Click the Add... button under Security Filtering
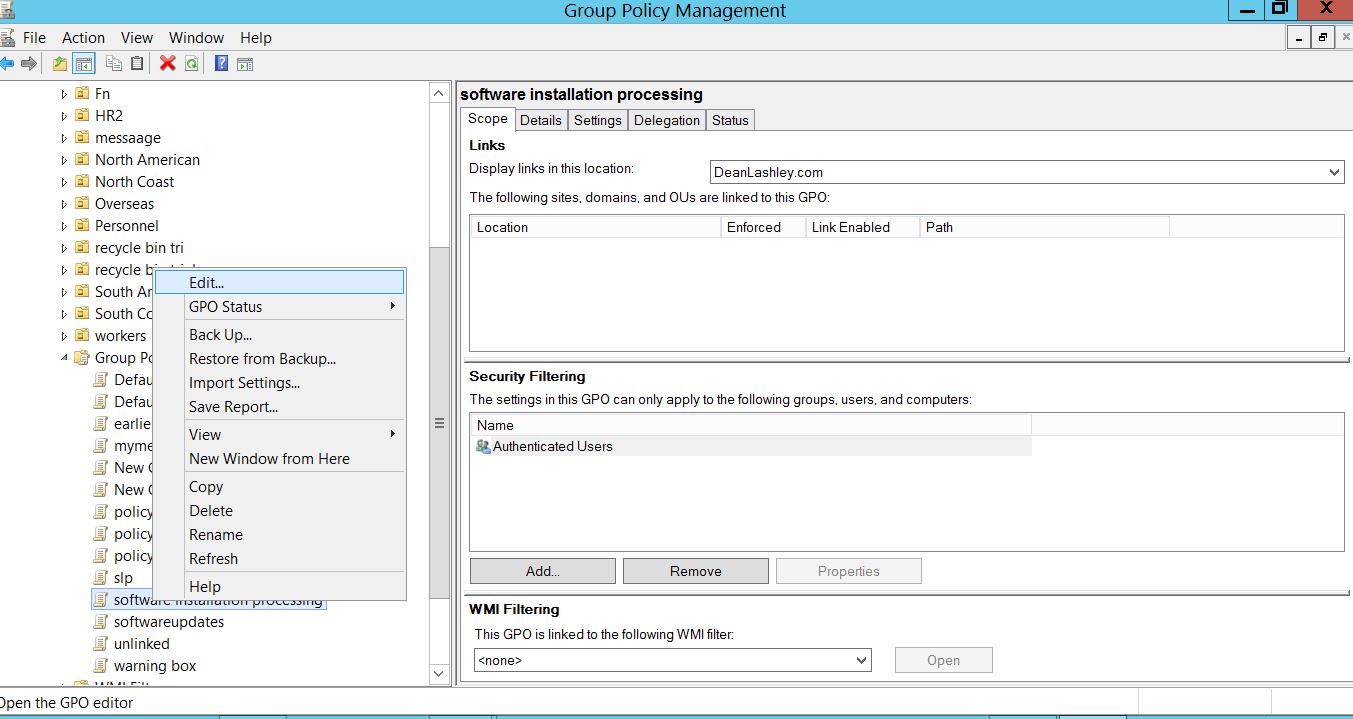The height and width of the screenshot is (719, 1353). pyautogui.click(x=543, y=571)
